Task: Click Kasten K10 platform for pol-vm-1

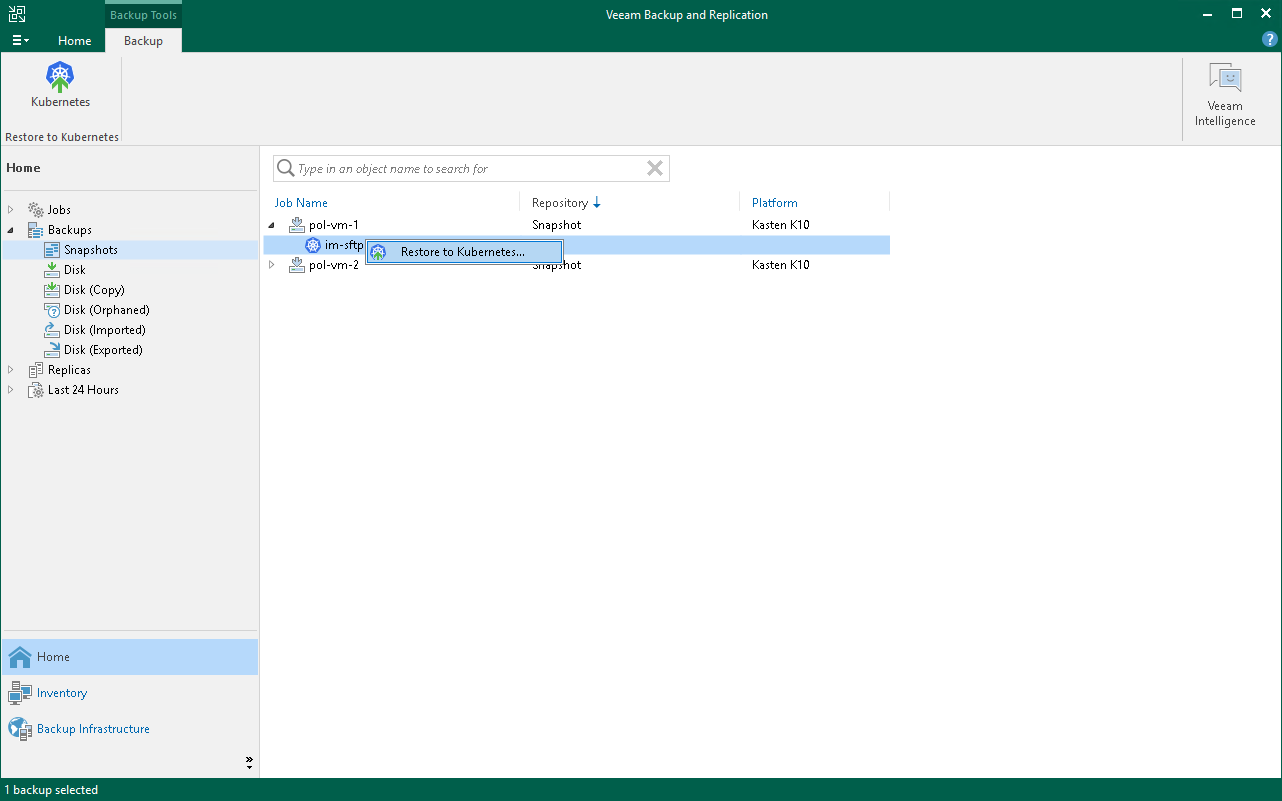Action: coord(781,225)
